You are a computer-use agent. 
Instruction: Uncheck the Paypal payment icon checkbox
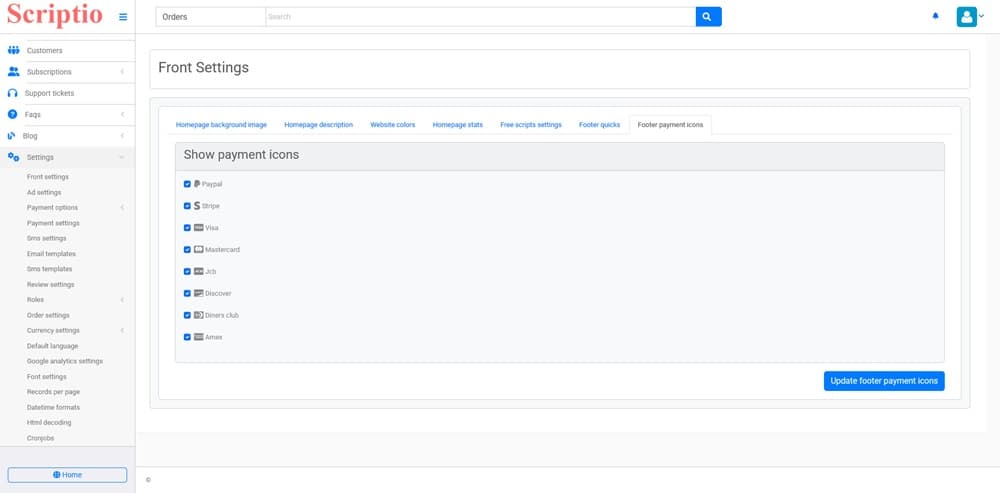187,184
